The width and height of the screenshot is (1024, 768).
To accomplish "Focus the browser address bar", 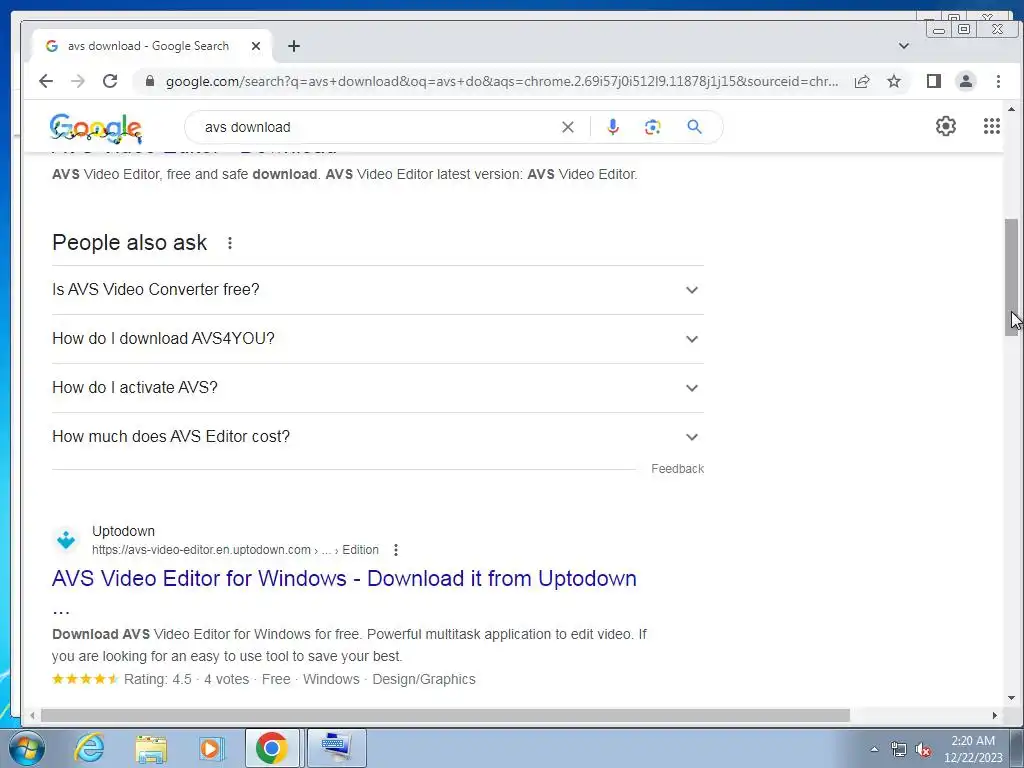I will [502, 81].
